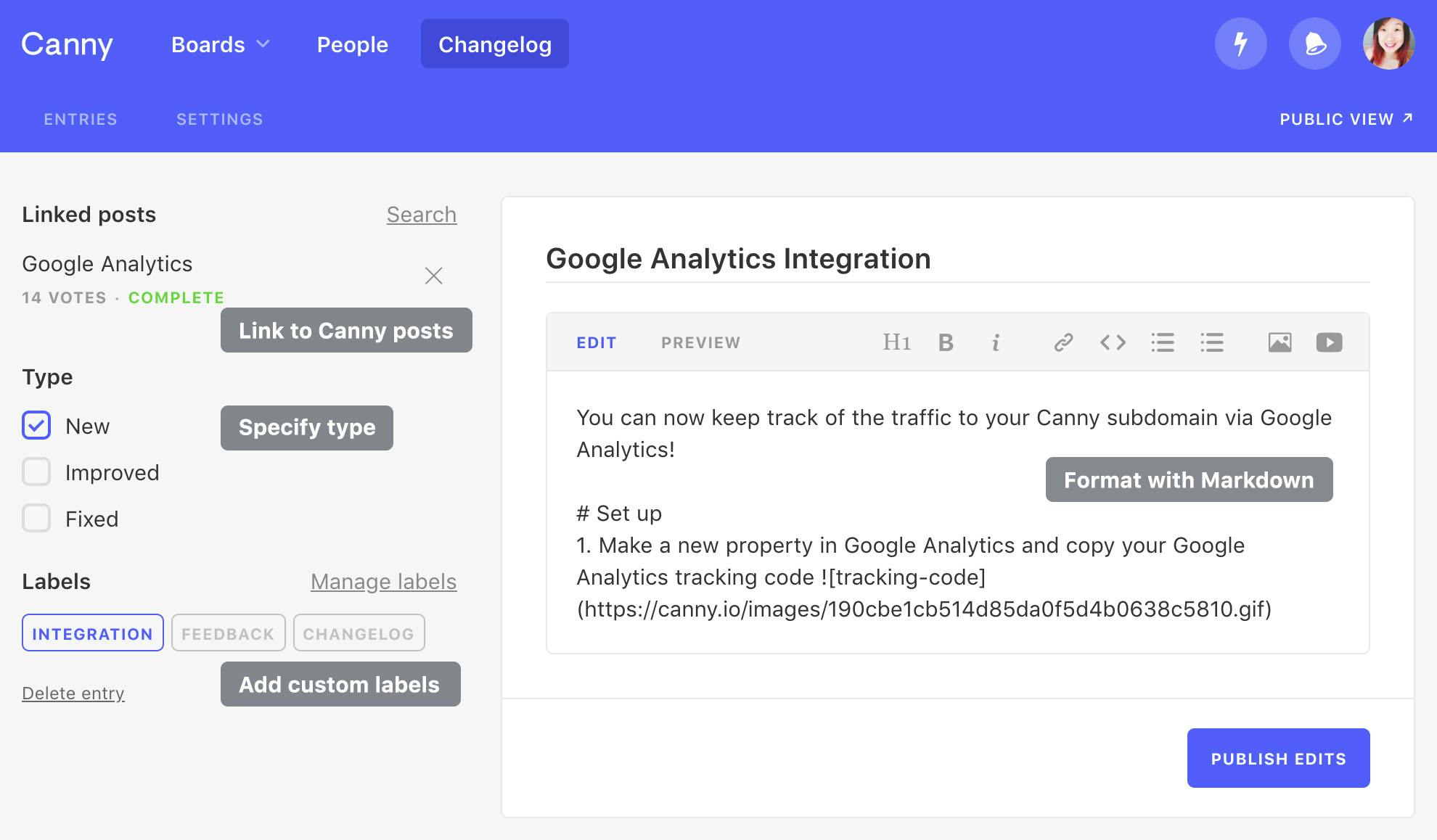Switch to the SETTINGS tab
1437x840 pixels.
point(220,119)
